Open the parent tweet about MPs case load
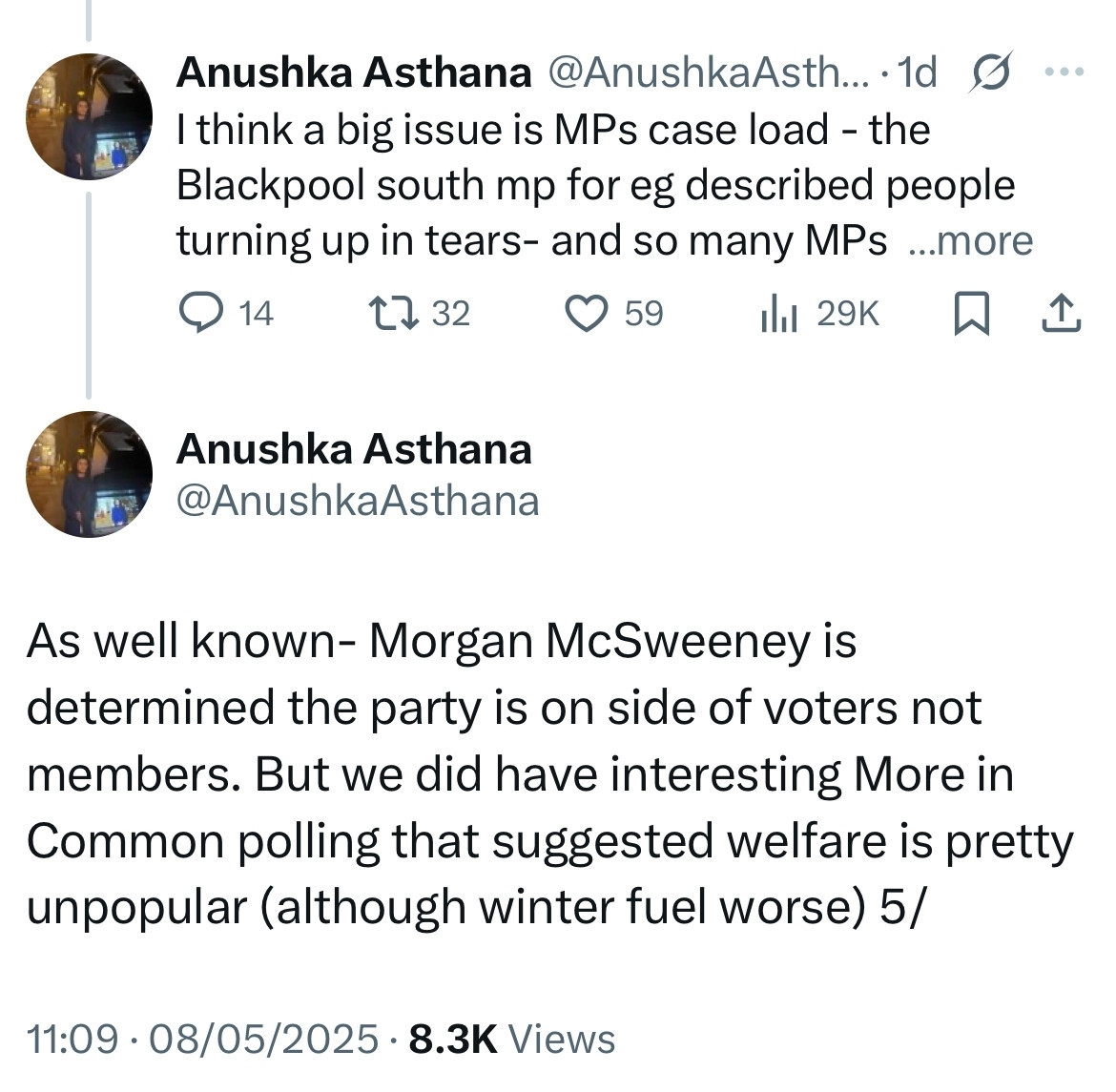1116x1092 pixels. pos(605,185)
